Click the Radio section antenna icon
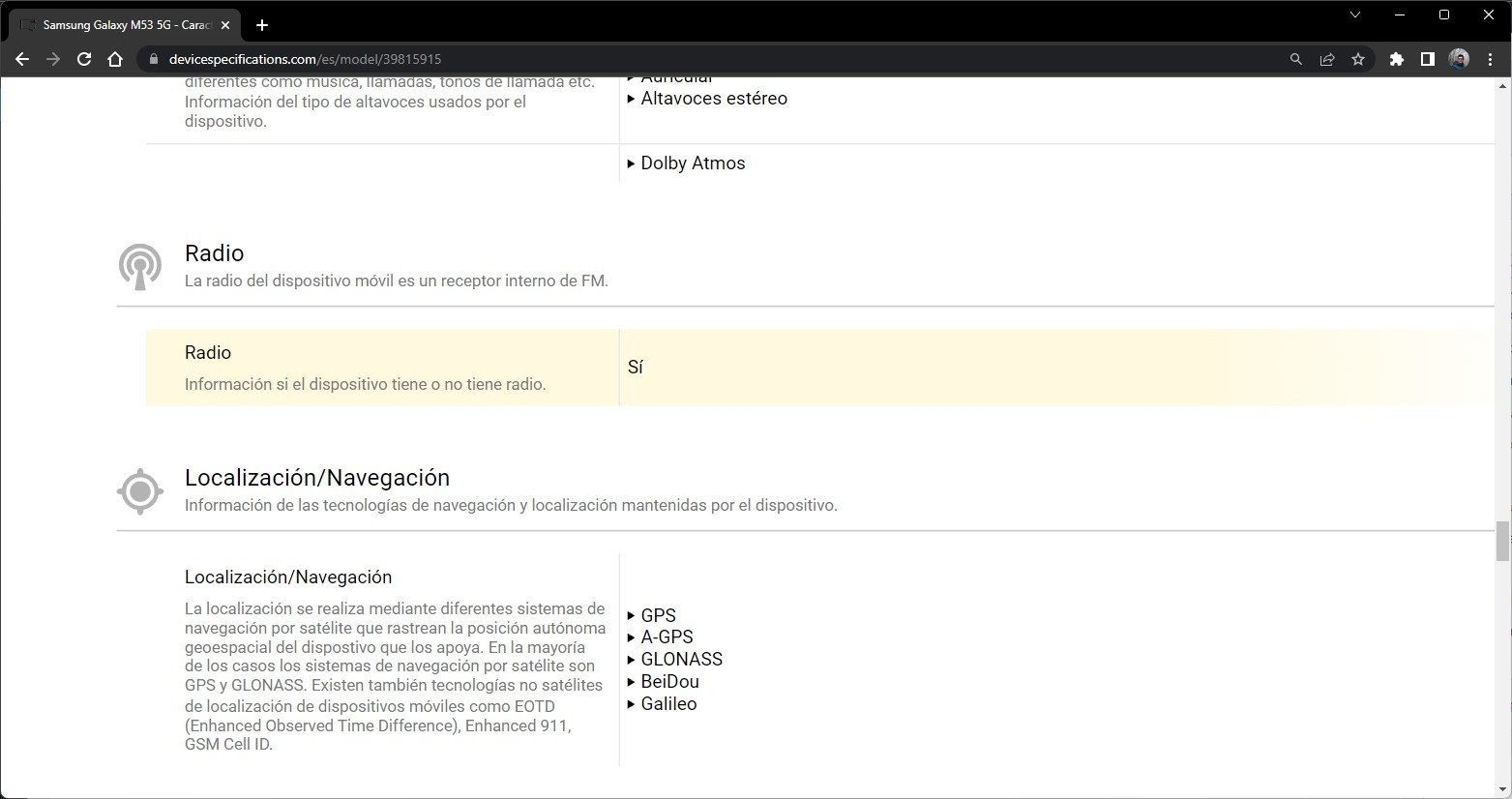The image size is (1512, 799). pyautogui.click(x=140, y=267)
